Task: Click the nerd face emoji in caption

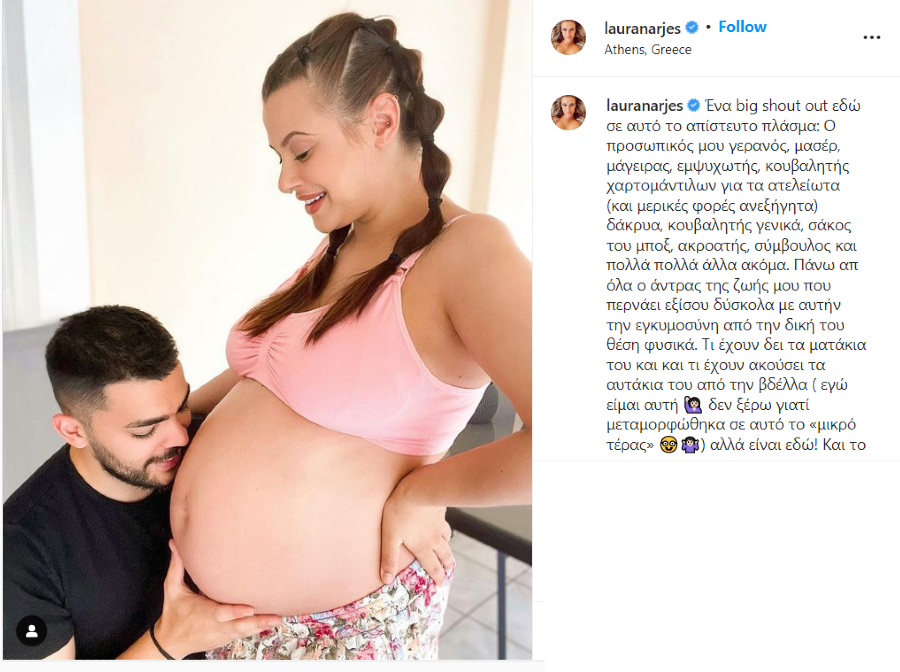Action: click(668, 445)
